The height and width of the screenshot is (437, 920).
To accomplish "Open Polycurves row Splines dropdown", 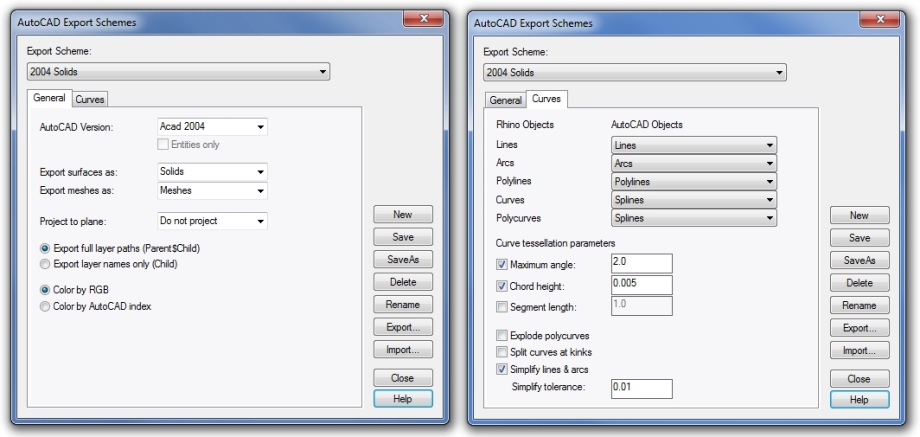I will coord(694,218).
